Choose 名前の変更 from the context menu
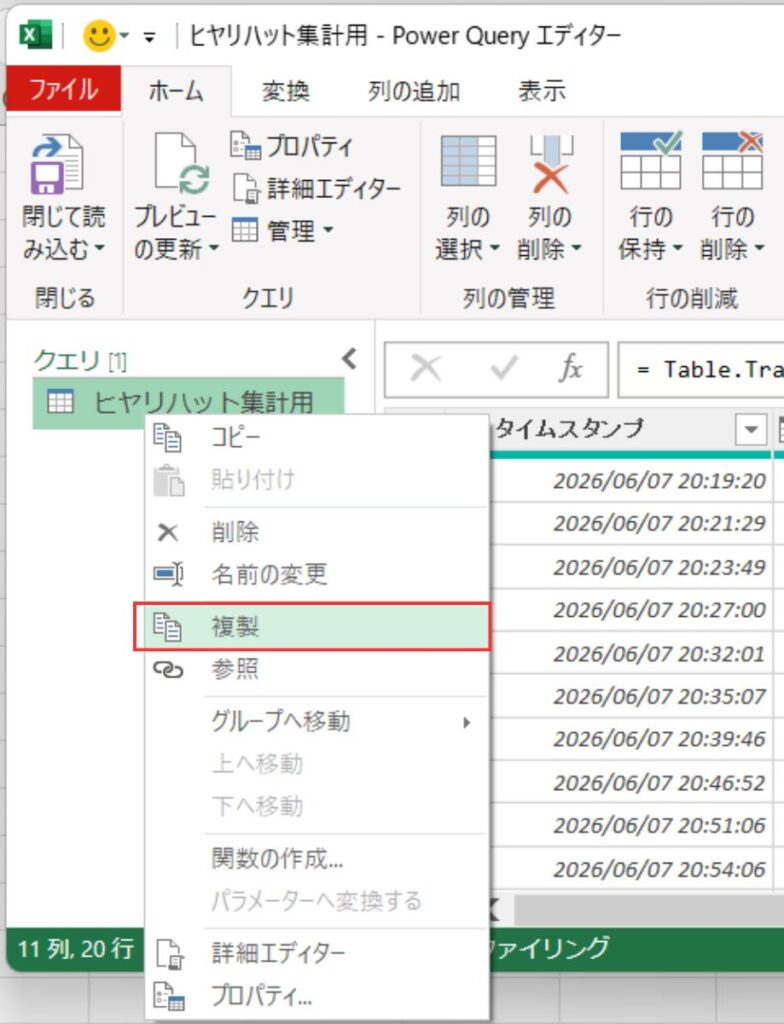 pos(316,574)
